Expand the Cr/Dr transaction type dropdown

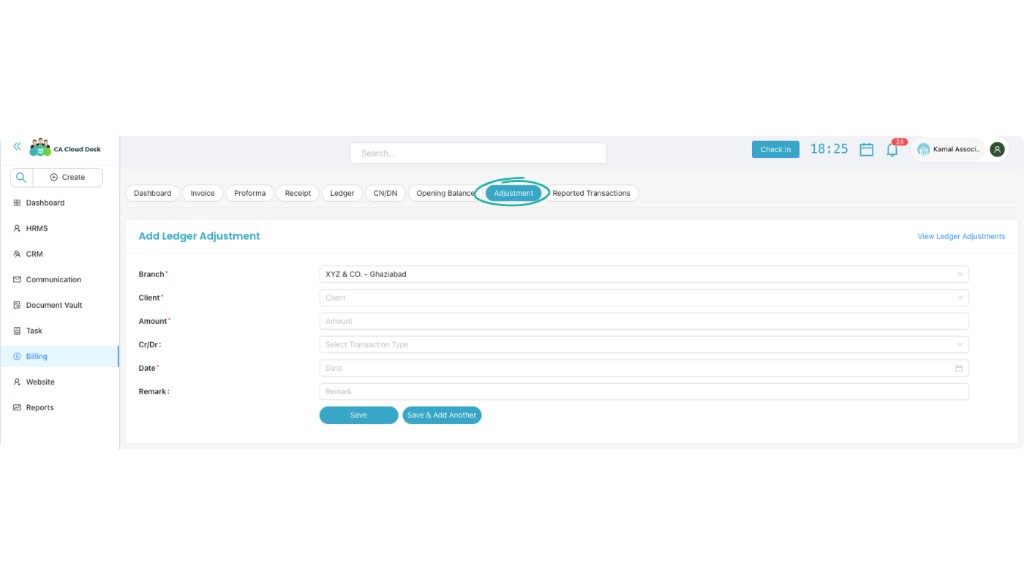pyautogui.click(x=640, y=344)
